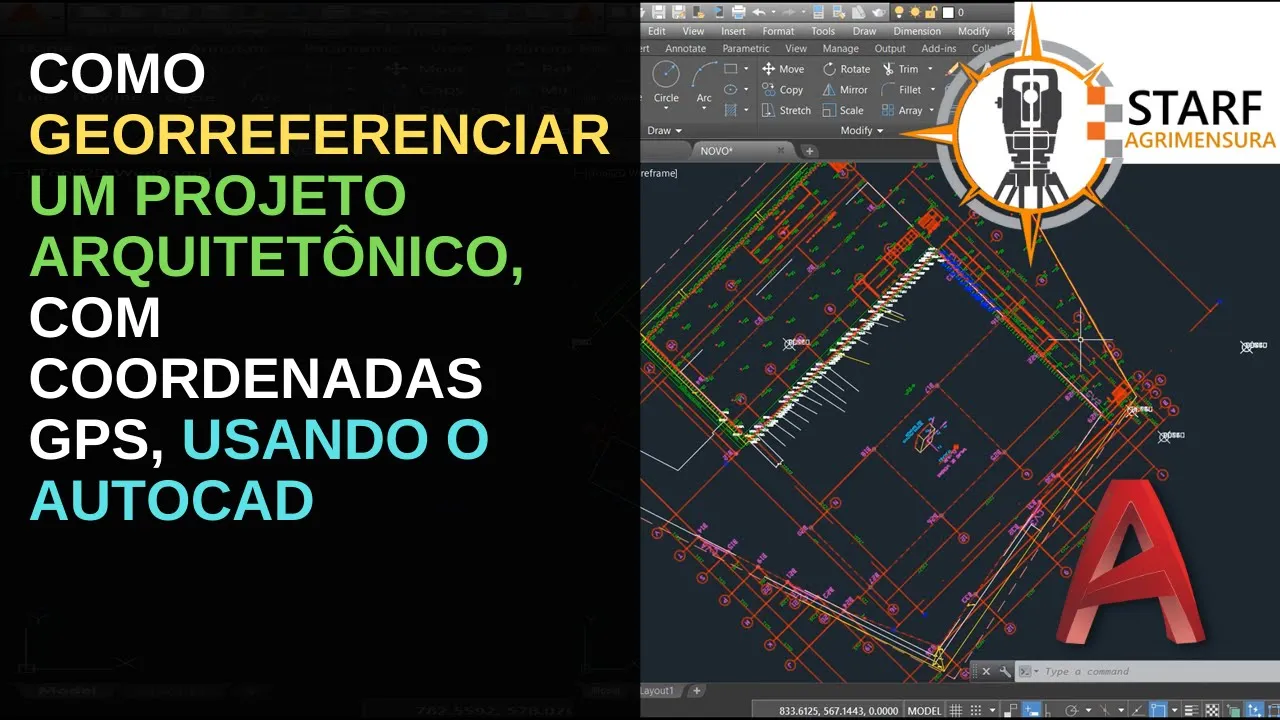Click the Redo arrow icon

coord(789,12)
